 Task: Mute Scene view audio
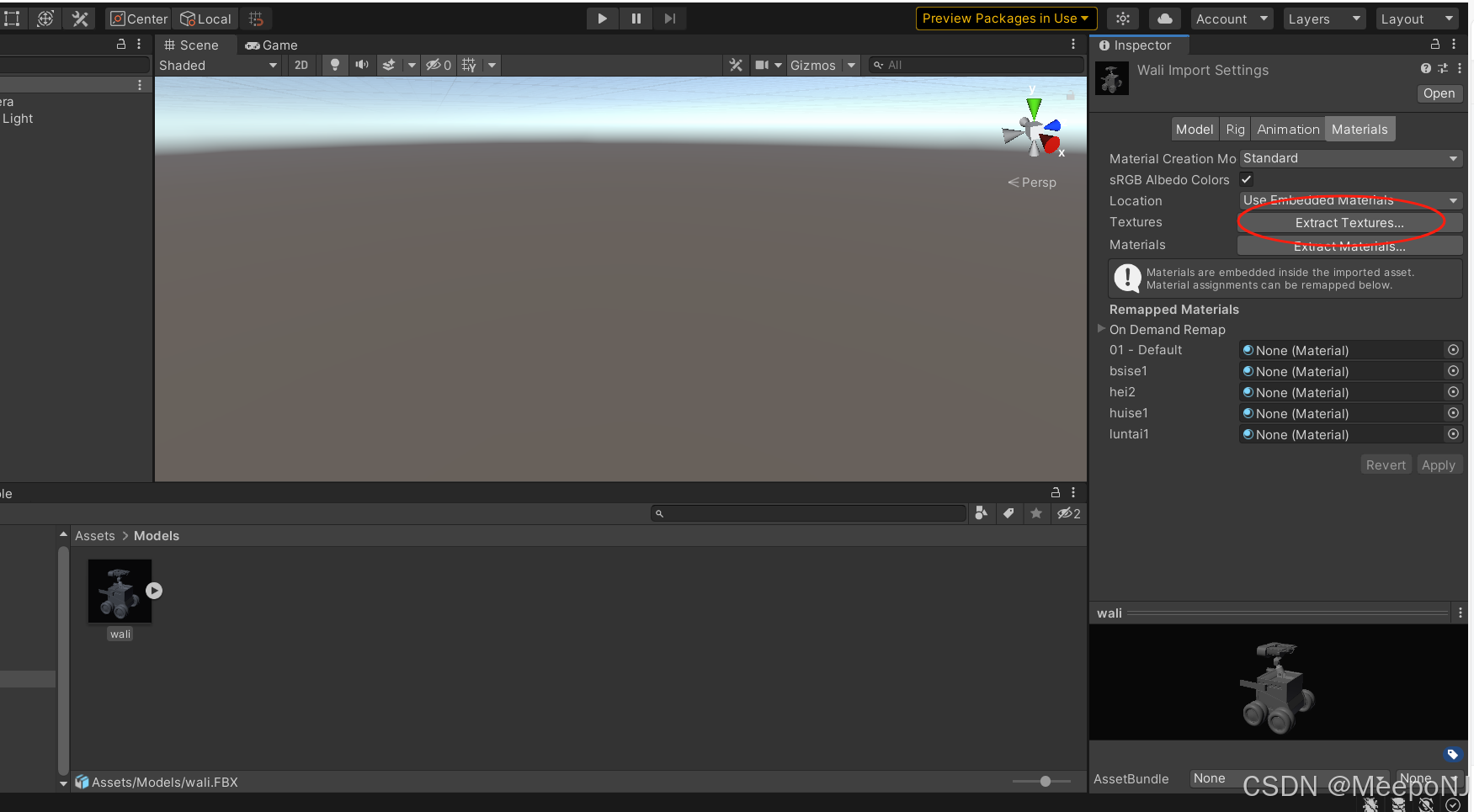(x=361, y=65)
